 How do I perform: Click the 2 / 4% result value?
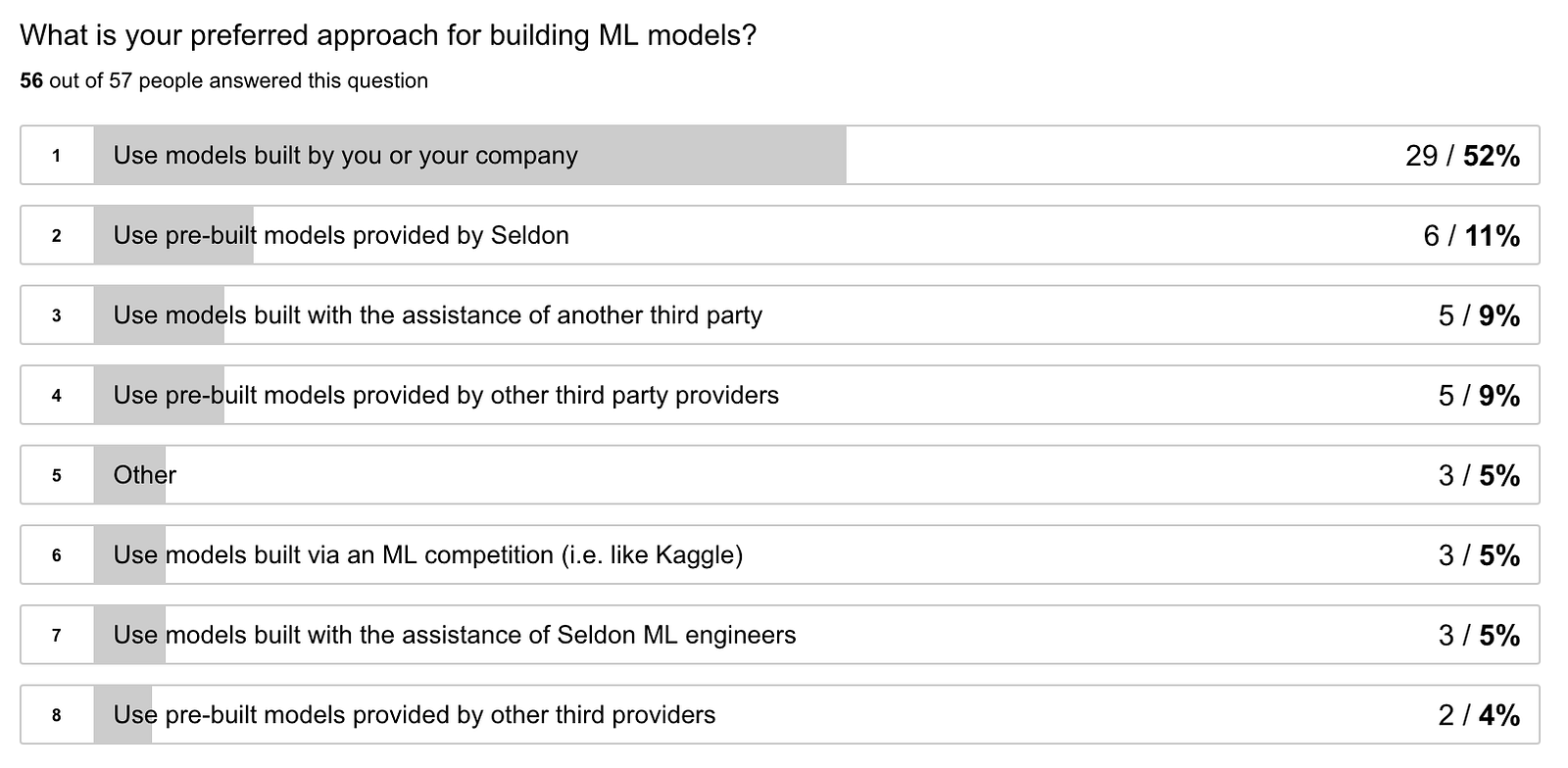pyautogui.click(x=1478, y=716)
